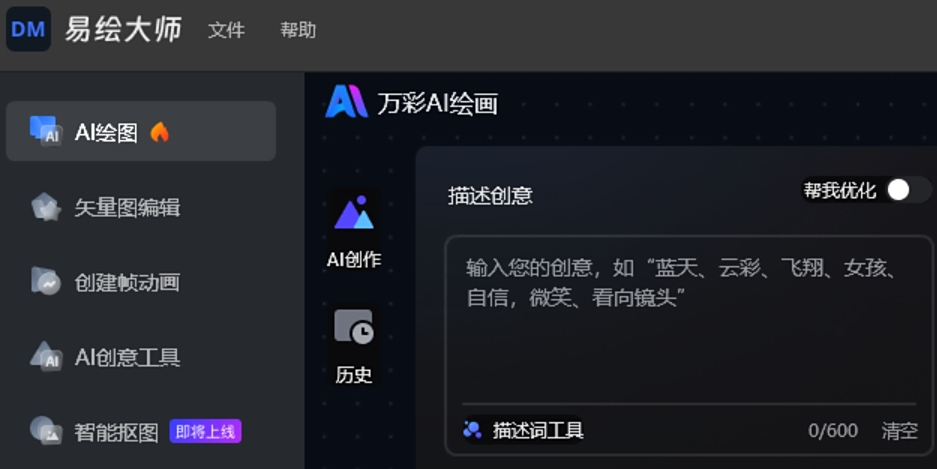Click the 描述词工具 button
The width and height of the screenshot is (937, 469).
[x=523, y=430]
